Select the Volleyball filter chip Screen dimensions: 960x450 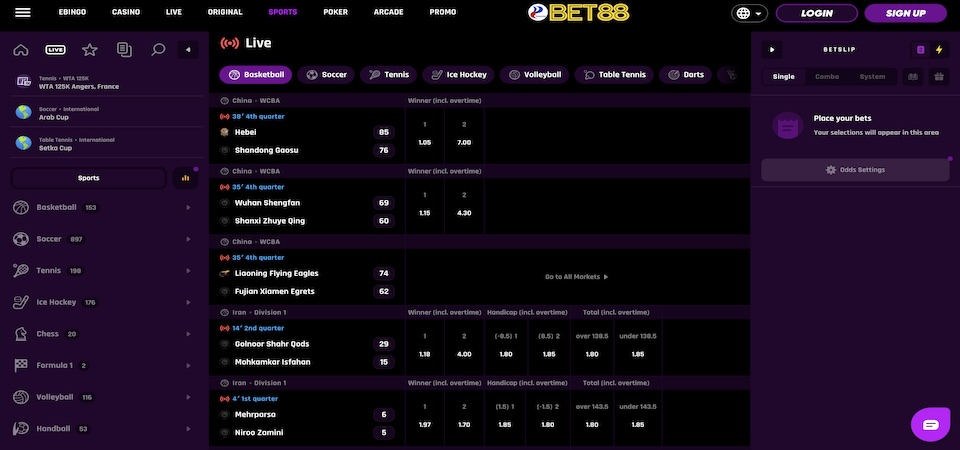[x=534, y=75]
